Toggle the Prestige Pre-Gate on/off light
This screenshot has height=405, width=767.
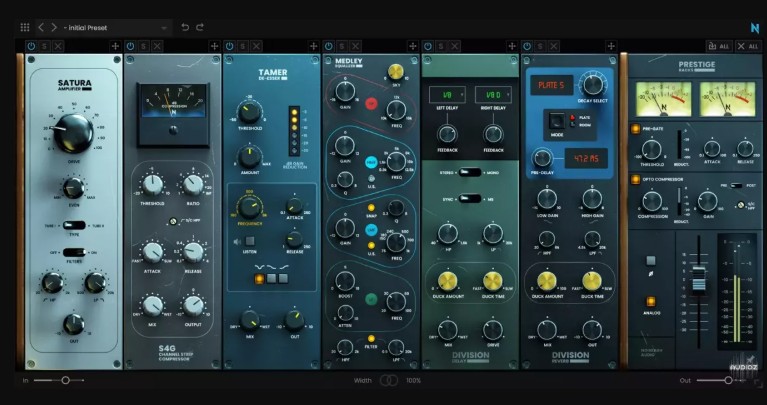pyautogui.click(x=636, y=128)
